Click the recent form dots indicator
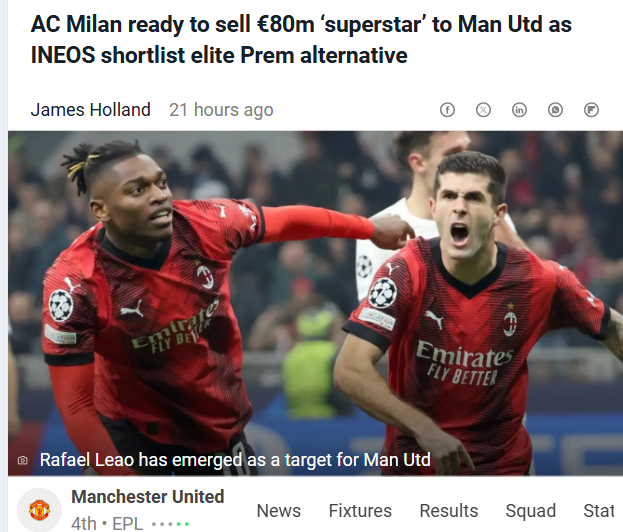The width and height of the screenshot is (623, 532). [x=170, y=524]
